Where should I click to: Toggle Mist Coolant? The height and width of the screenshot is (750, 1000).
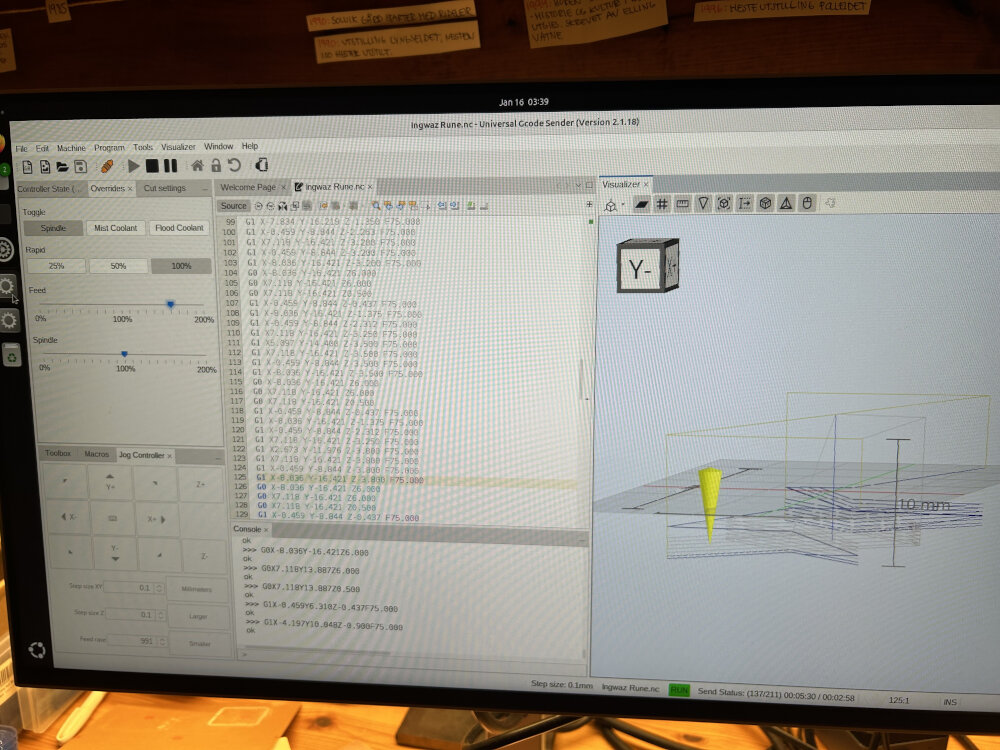115,228
